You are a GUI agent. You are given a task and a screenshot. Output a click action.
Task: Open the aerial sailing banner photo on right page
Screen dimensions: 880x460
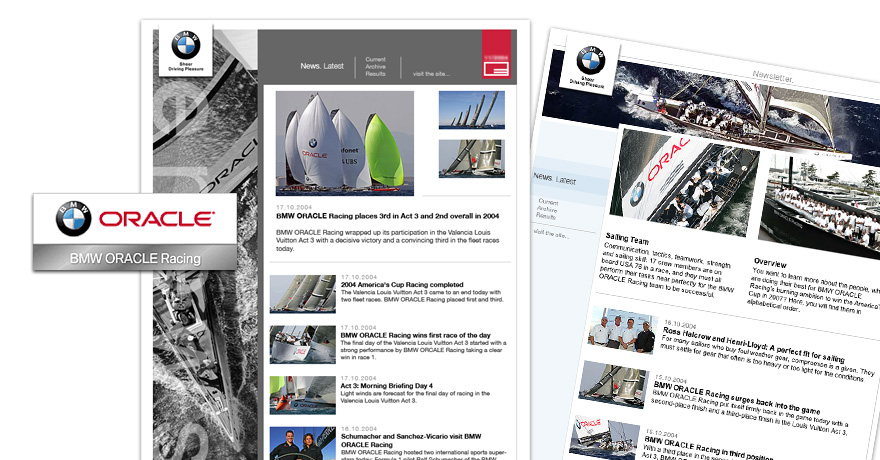[x=730, y=107]
